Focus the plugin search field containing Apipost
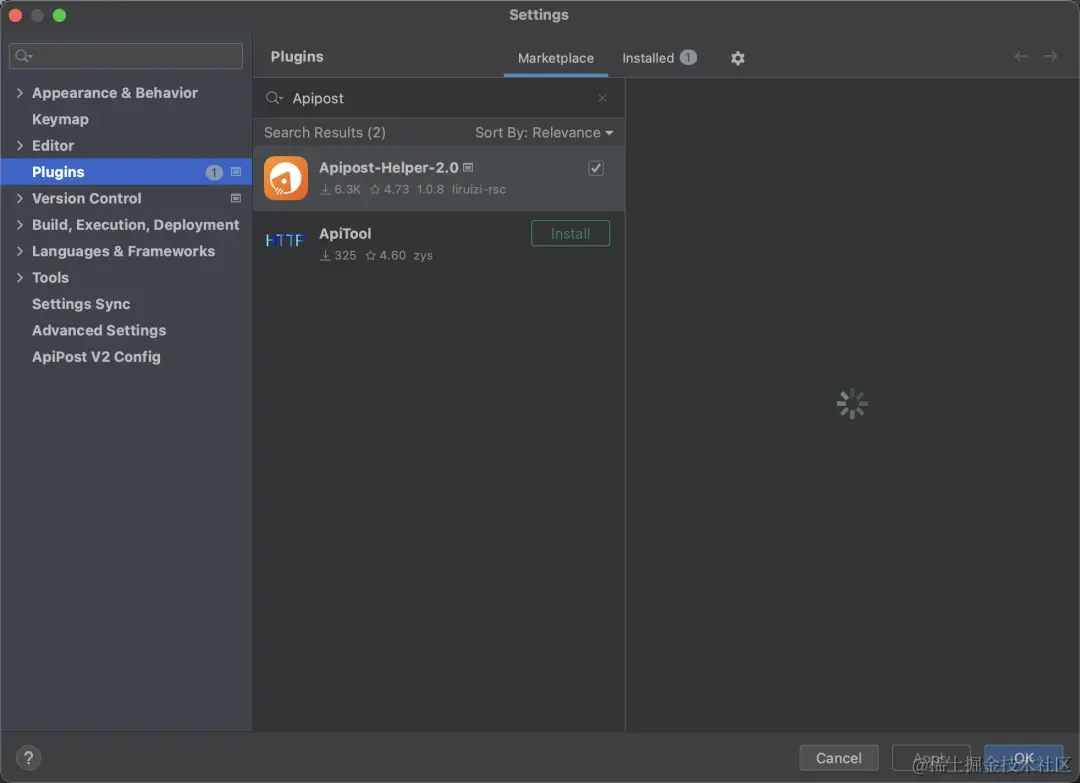The image size is (1080, 783). 439,98
